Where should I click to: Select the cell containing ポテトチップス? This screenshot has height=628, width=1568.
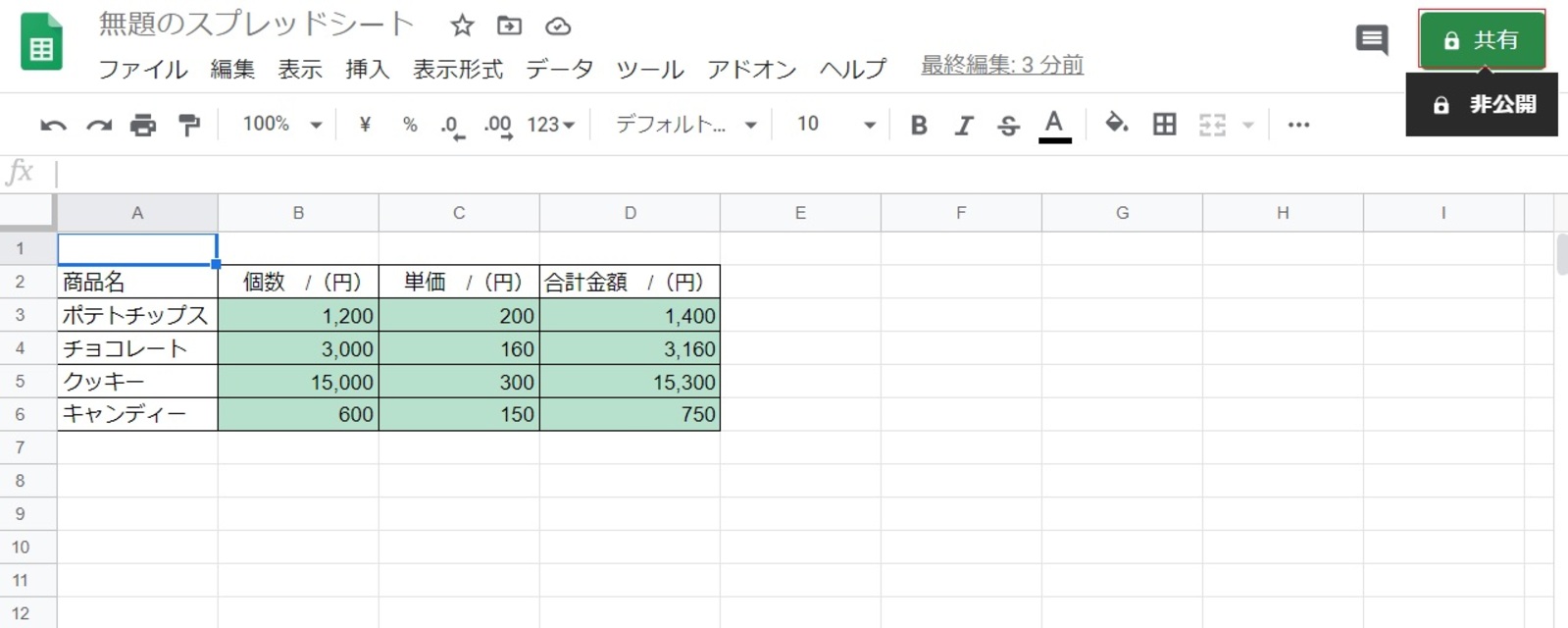pos(136,316)
